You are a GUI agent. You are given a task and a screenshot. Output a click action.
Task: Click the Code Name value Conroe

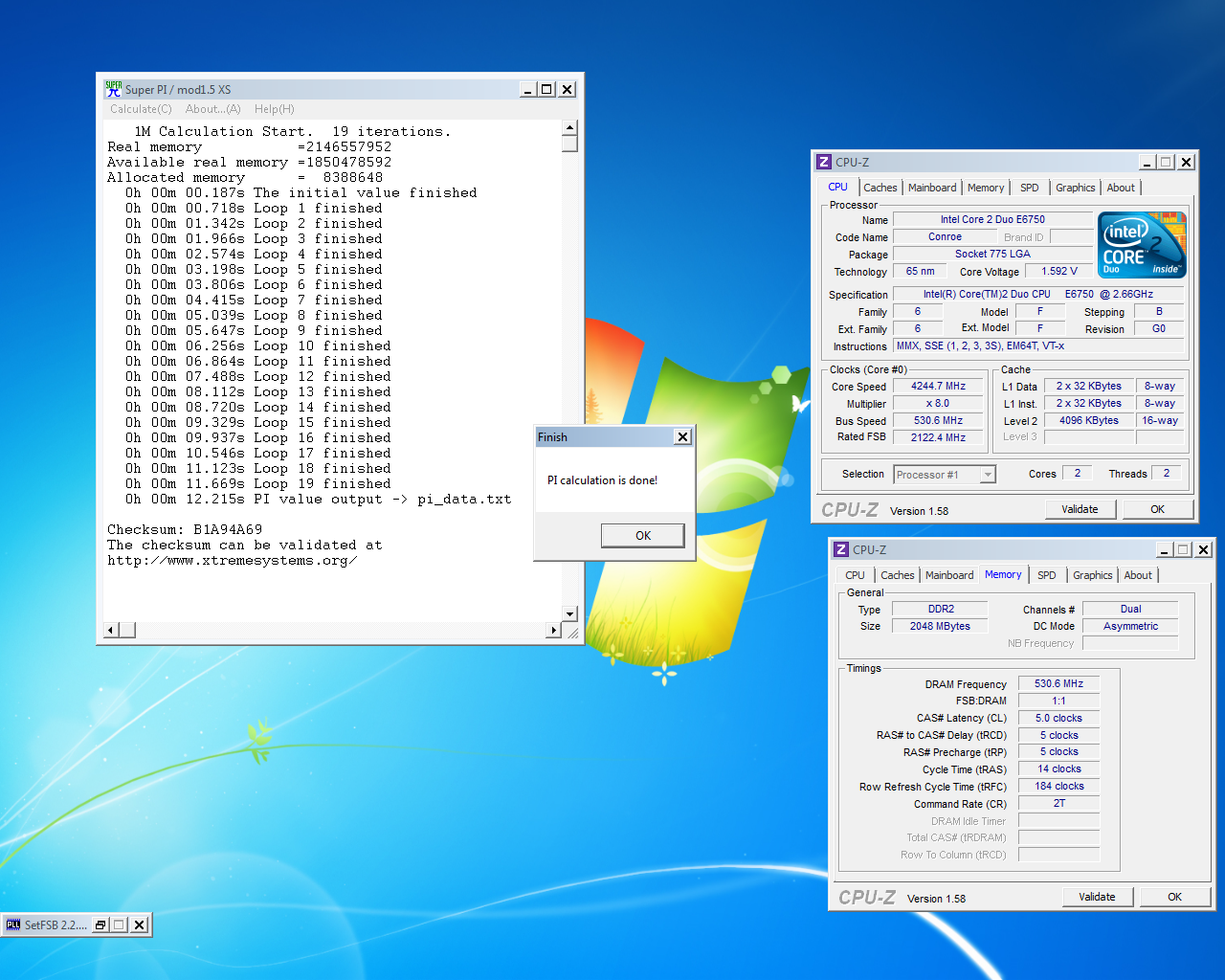[x=945, y=236]
